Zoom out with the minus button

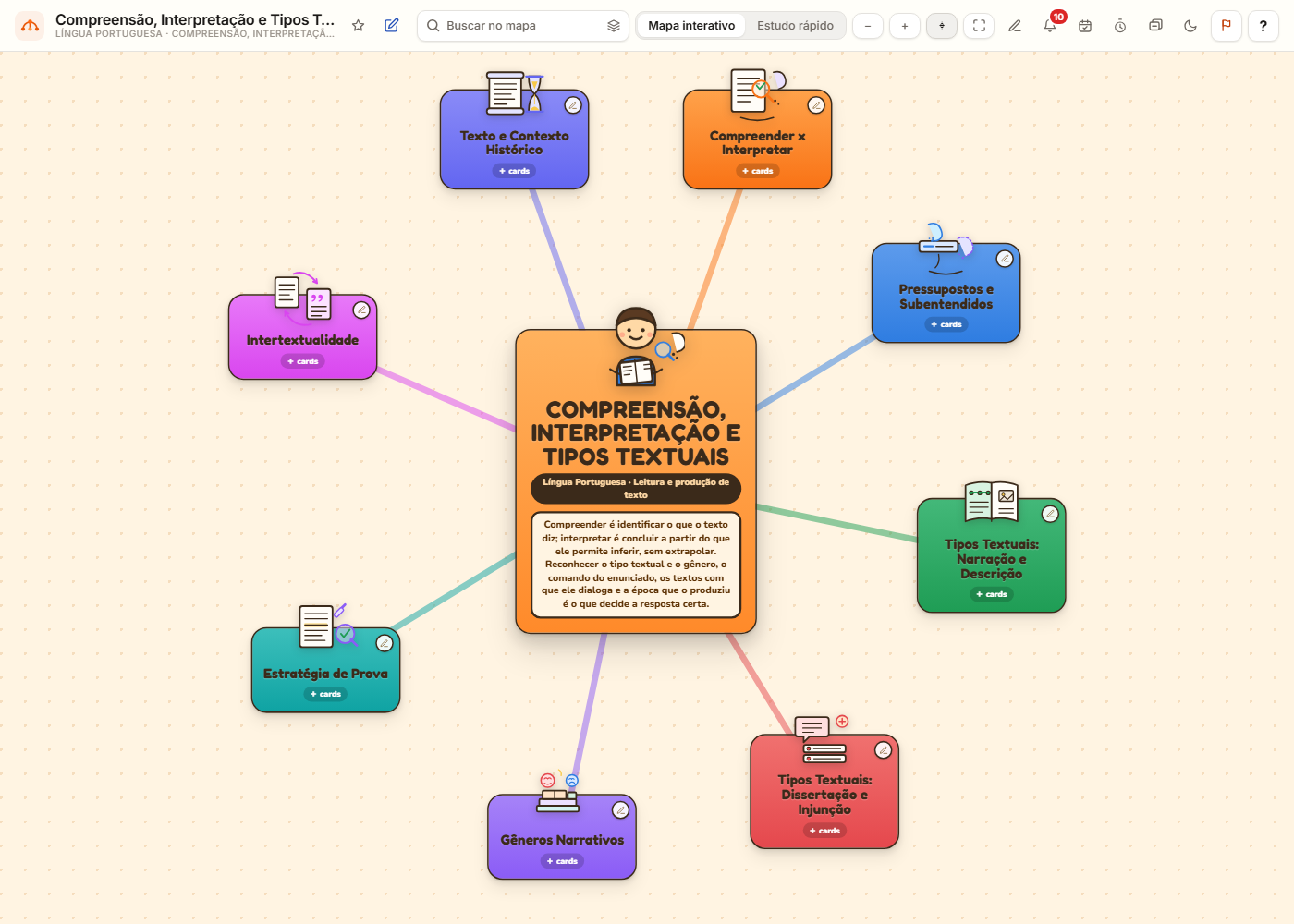868,26
